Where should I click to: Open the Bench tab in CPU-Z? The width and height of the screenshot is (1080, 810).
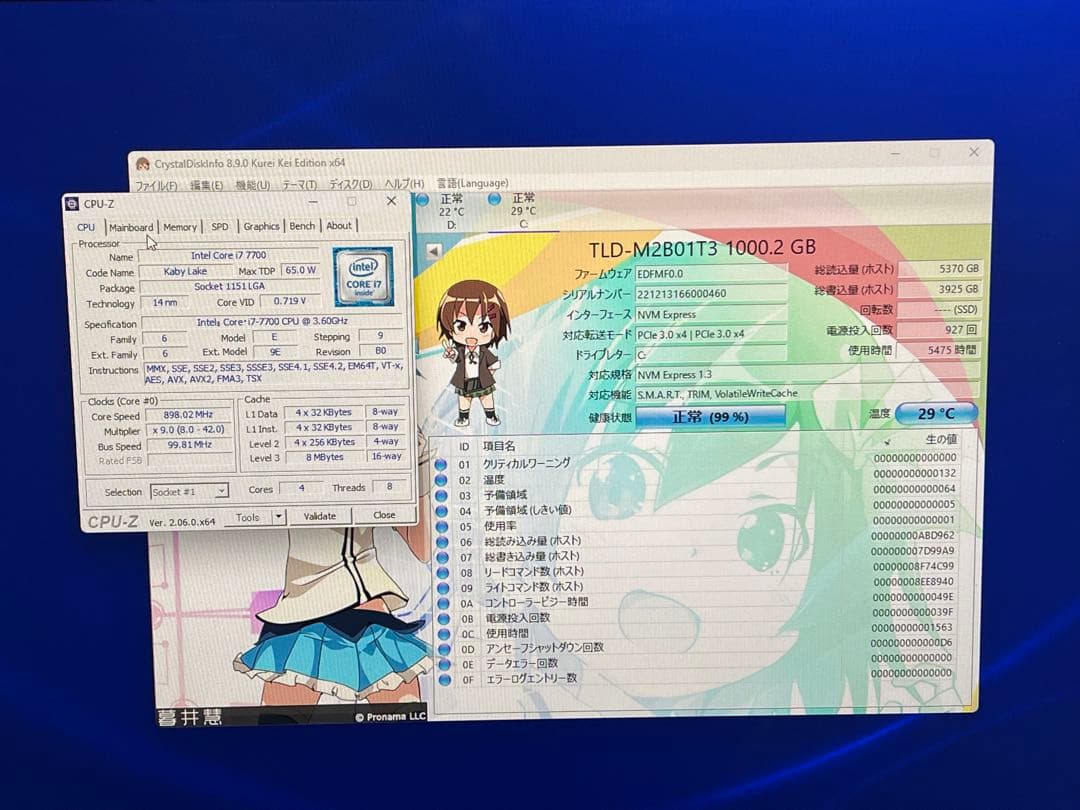(x=302, y=226)
